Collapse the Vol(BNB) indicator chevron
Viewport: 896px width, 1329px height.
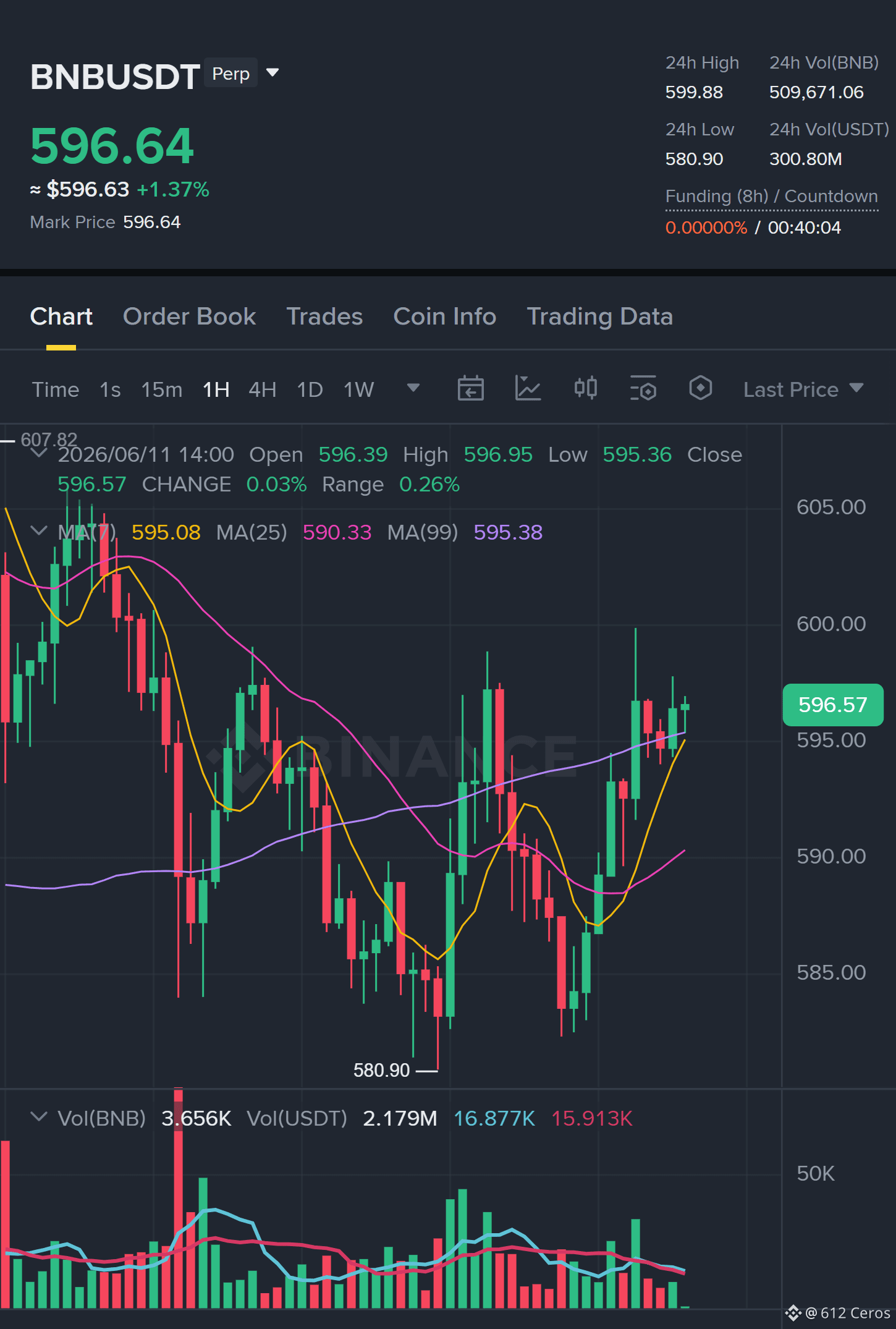pyautogui.click(x=38, y=1117)
